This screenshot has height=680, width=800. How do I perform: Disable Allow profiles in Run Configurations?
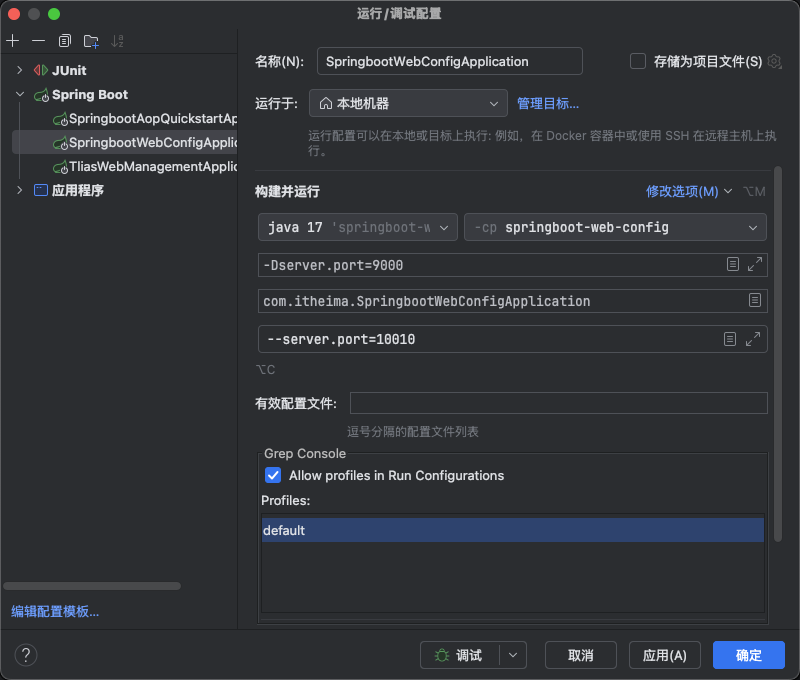point(272,476)
